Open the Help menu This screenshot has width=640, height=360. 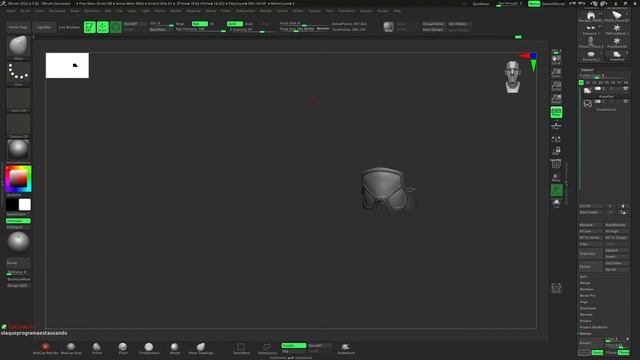coord(397,11)
